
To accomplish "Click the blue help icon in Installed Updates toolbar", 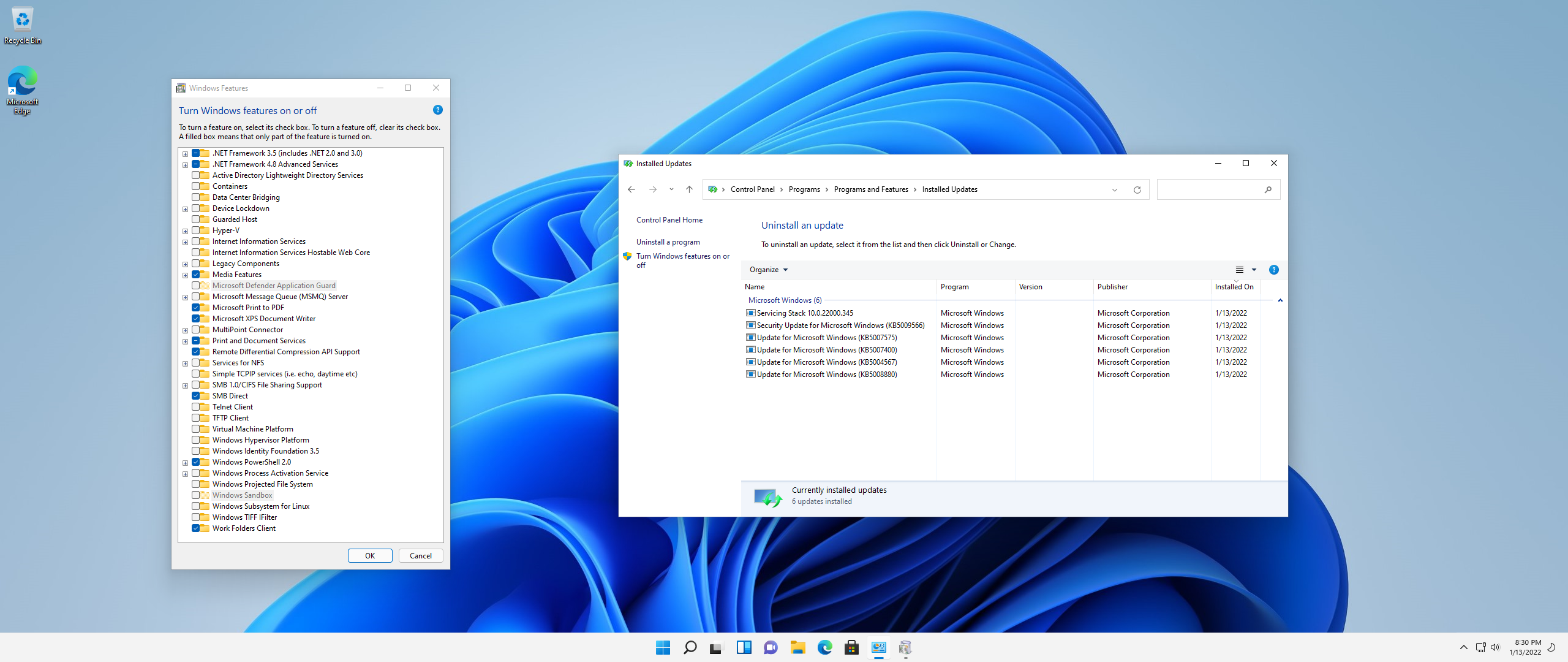I will (x=1274, y=270).
